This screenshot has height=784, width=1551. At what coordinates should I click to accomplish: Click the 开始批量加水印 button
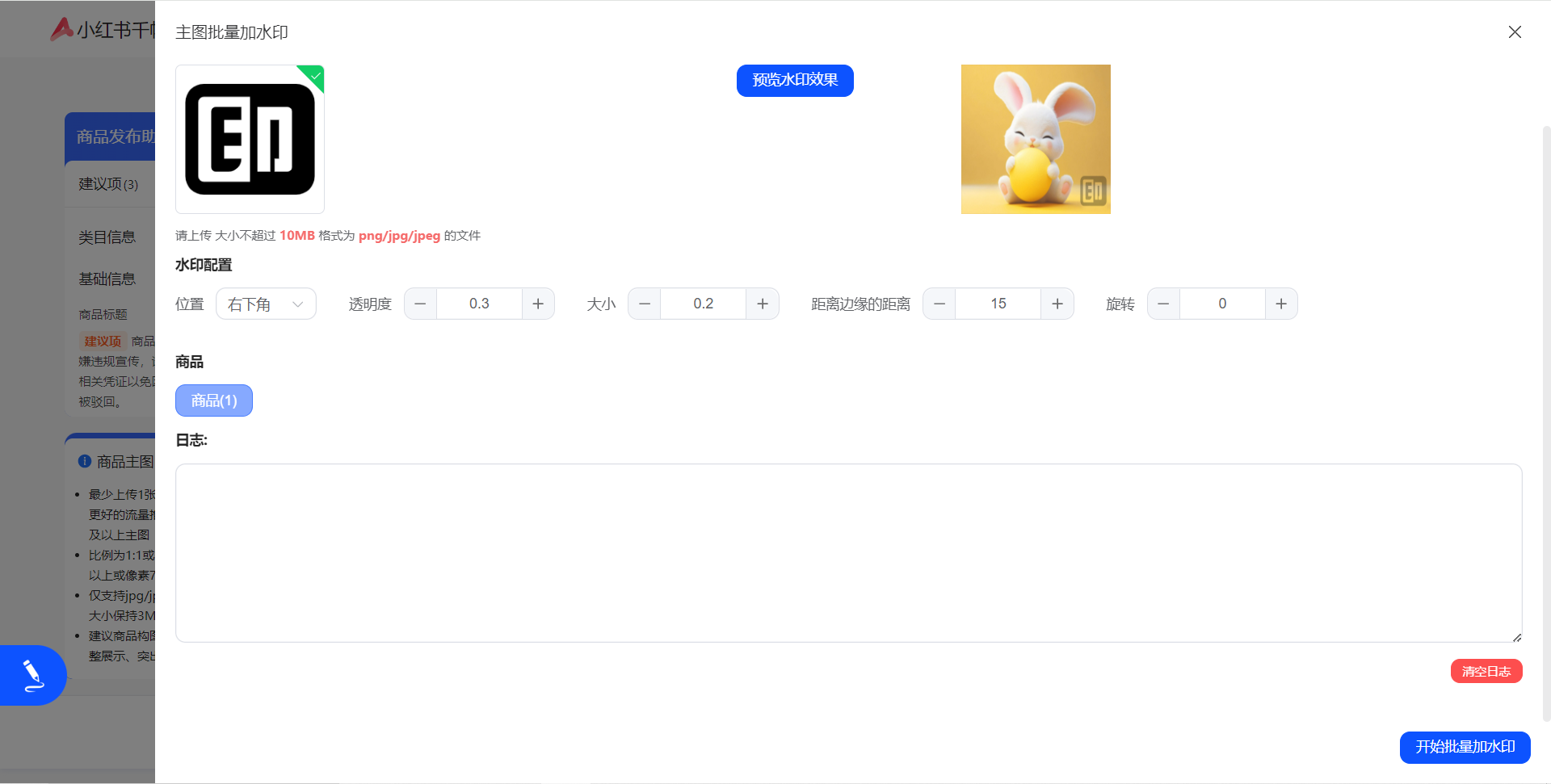pos(1465,747)
